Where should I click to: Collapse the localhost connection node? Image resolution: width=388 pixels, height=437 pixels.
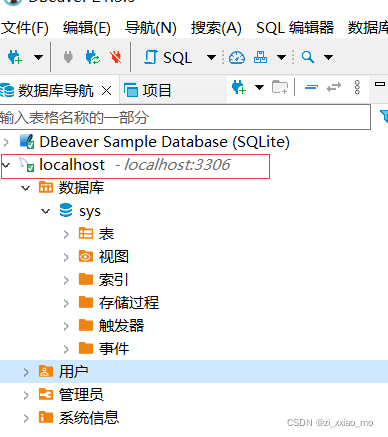[6, 165]
